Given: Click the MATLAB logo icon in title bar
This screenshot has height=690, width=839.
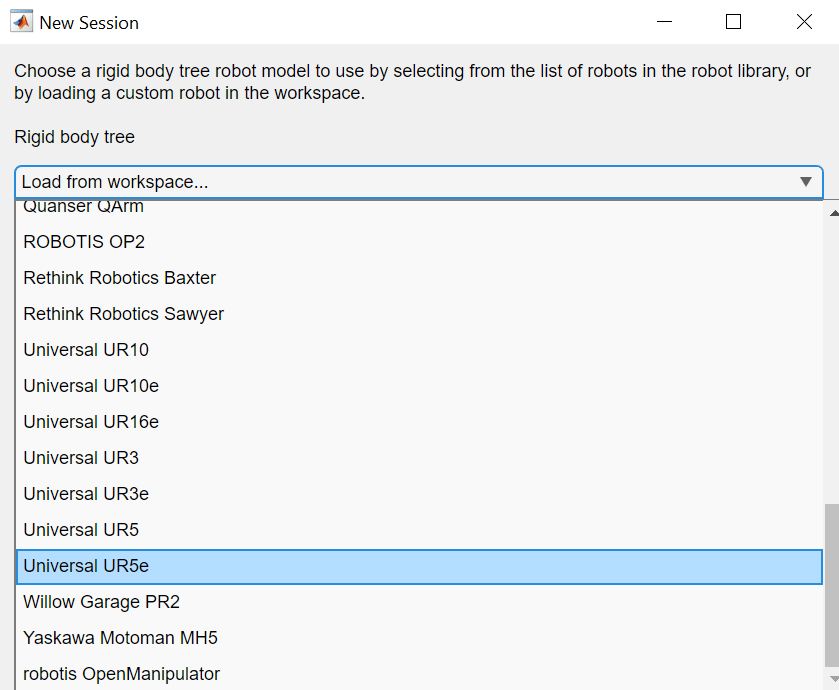Looking at the screenshot, I should (21, 22).
